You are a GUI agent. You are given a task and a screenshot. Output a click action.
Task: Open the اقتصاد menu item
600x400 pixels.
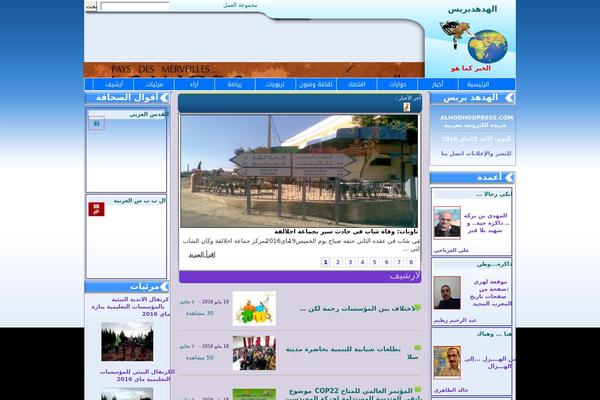click(357, 84)
